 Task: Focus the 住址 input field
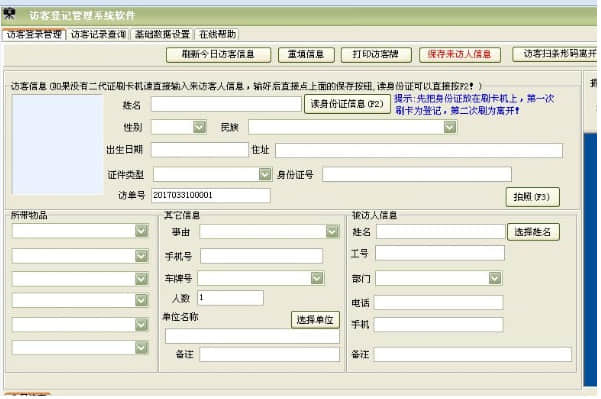point(419,150)
